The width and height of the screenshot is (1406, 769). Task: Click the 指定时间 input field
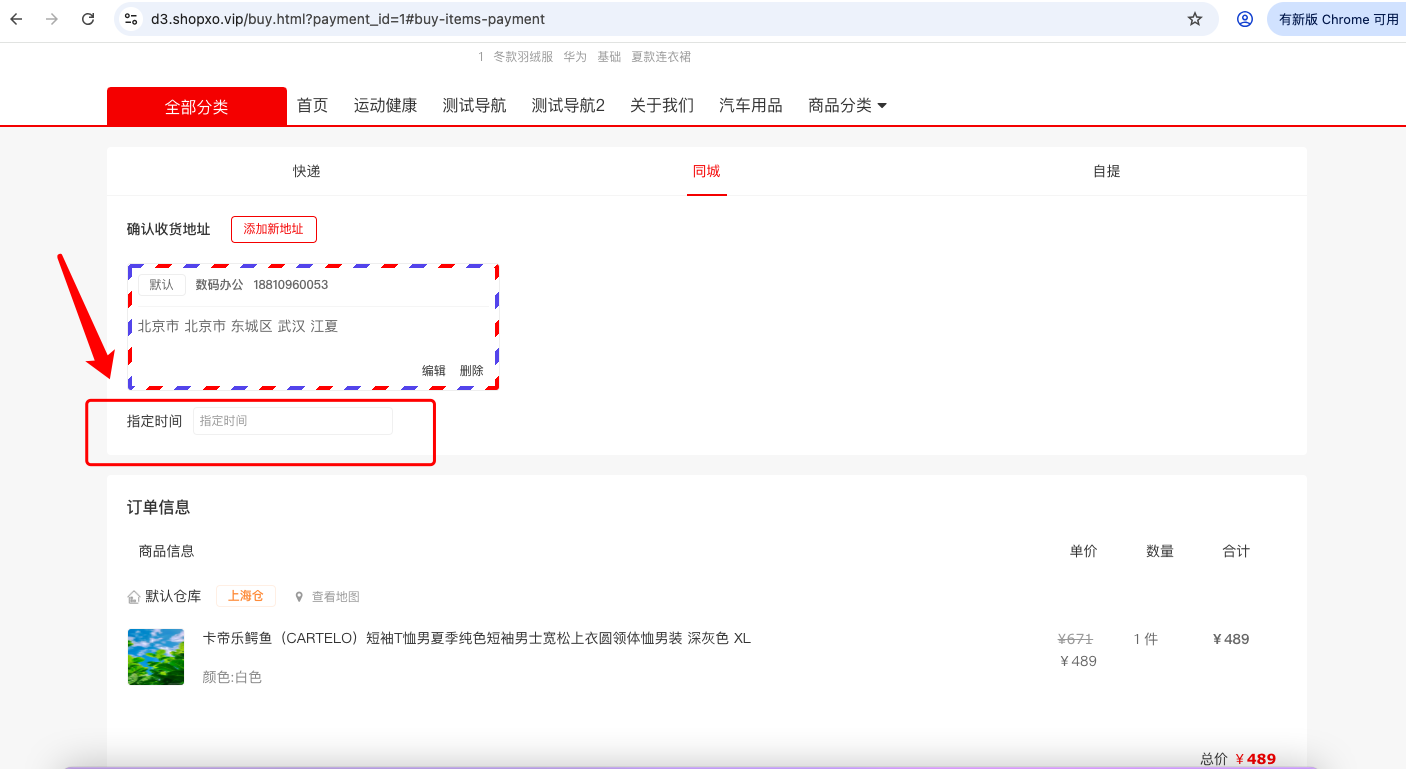coord(293,421)
